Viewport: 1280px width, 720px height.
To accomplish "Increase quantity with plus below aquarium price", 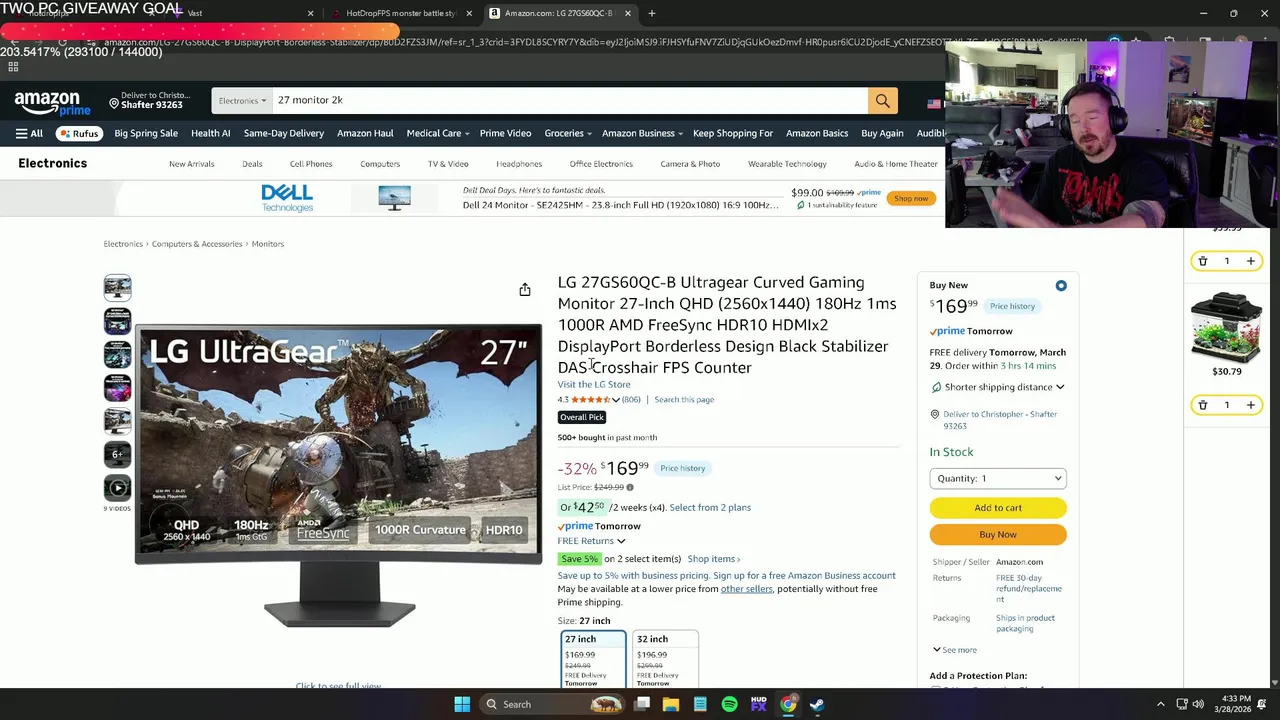I will pos(1250,405).
